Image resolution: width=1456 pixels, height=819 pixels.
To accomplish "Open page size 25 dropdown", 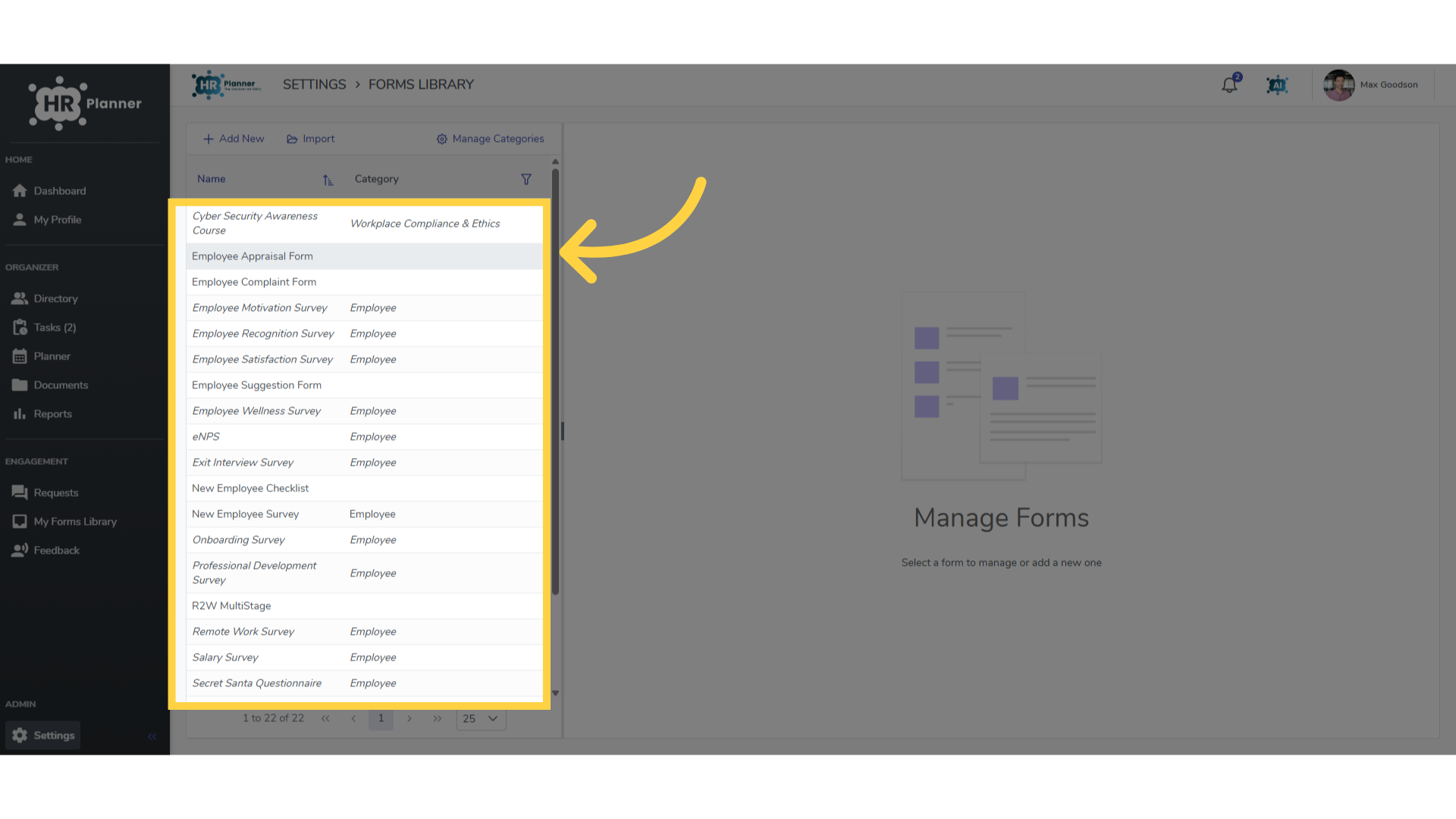I will (x=481, y=719).
